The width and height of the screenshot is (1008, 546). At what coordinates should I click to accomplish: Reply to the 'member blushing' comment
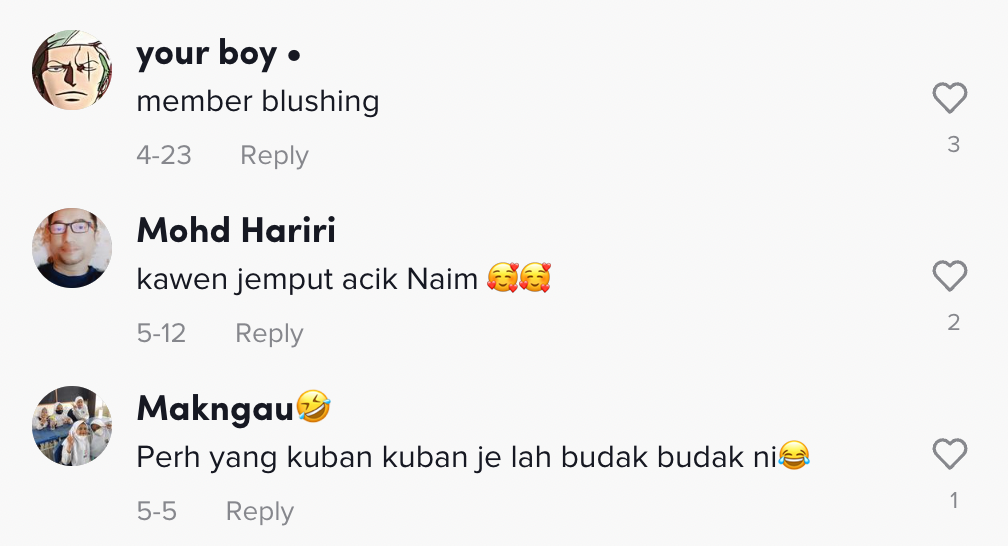point(274,156)
